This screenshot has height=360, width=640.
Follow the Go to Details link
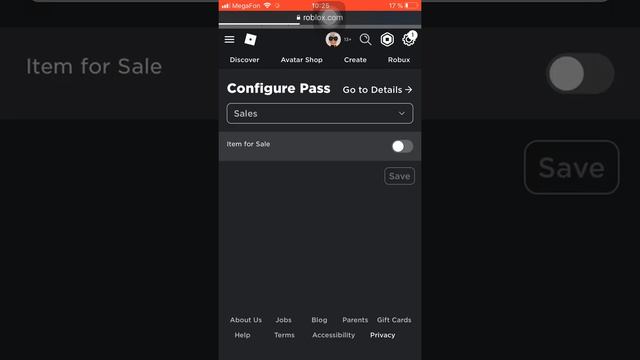377,90
